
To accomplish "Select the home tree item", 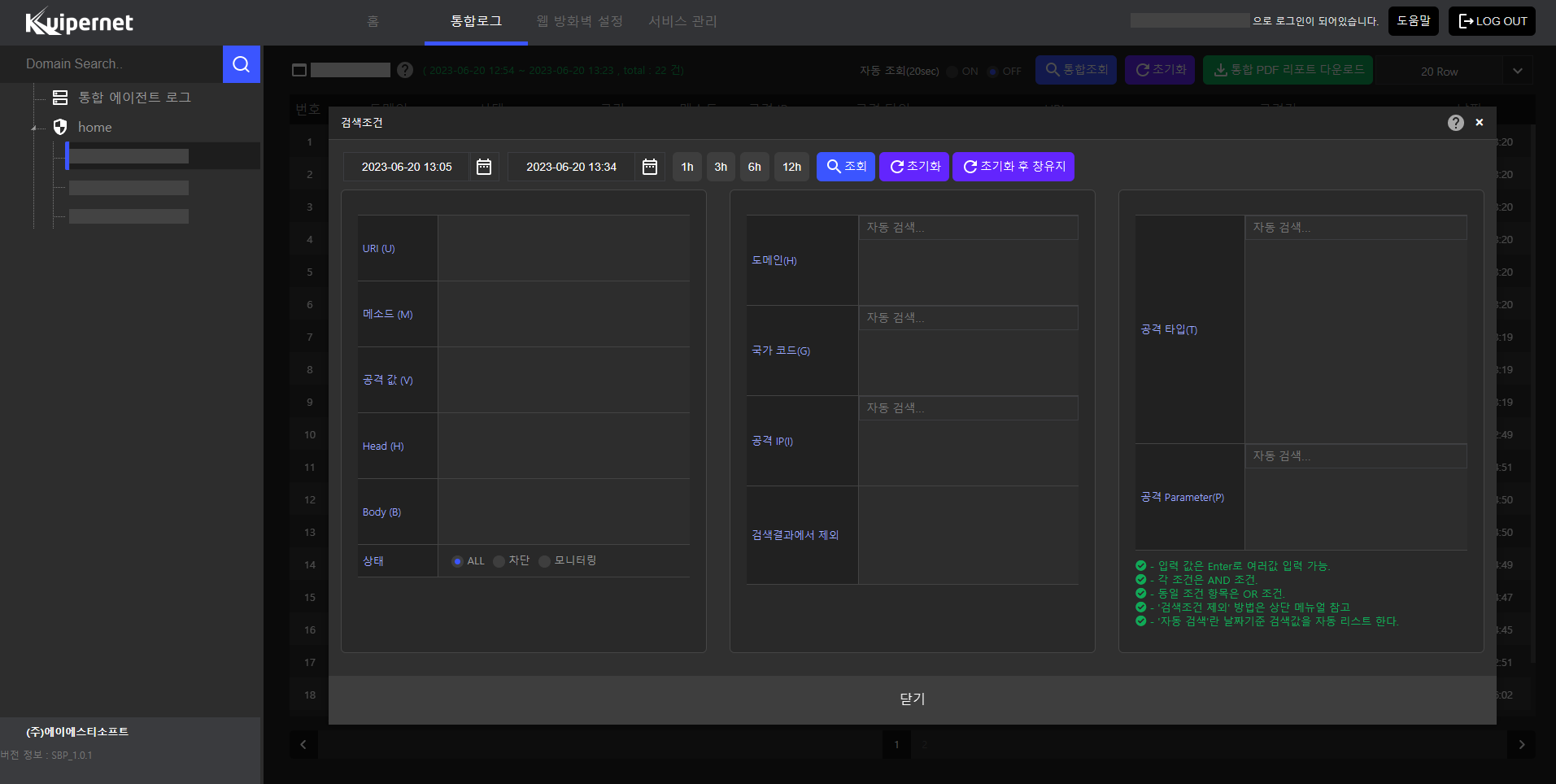I will click(x=95, y=128).
